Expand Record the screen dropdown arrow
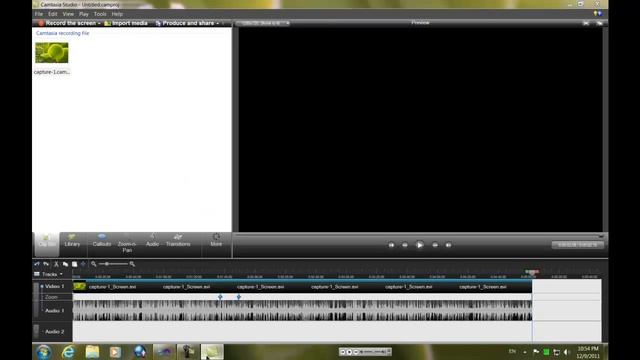Screen dimensions: 640x360 (x=99, y=23)
